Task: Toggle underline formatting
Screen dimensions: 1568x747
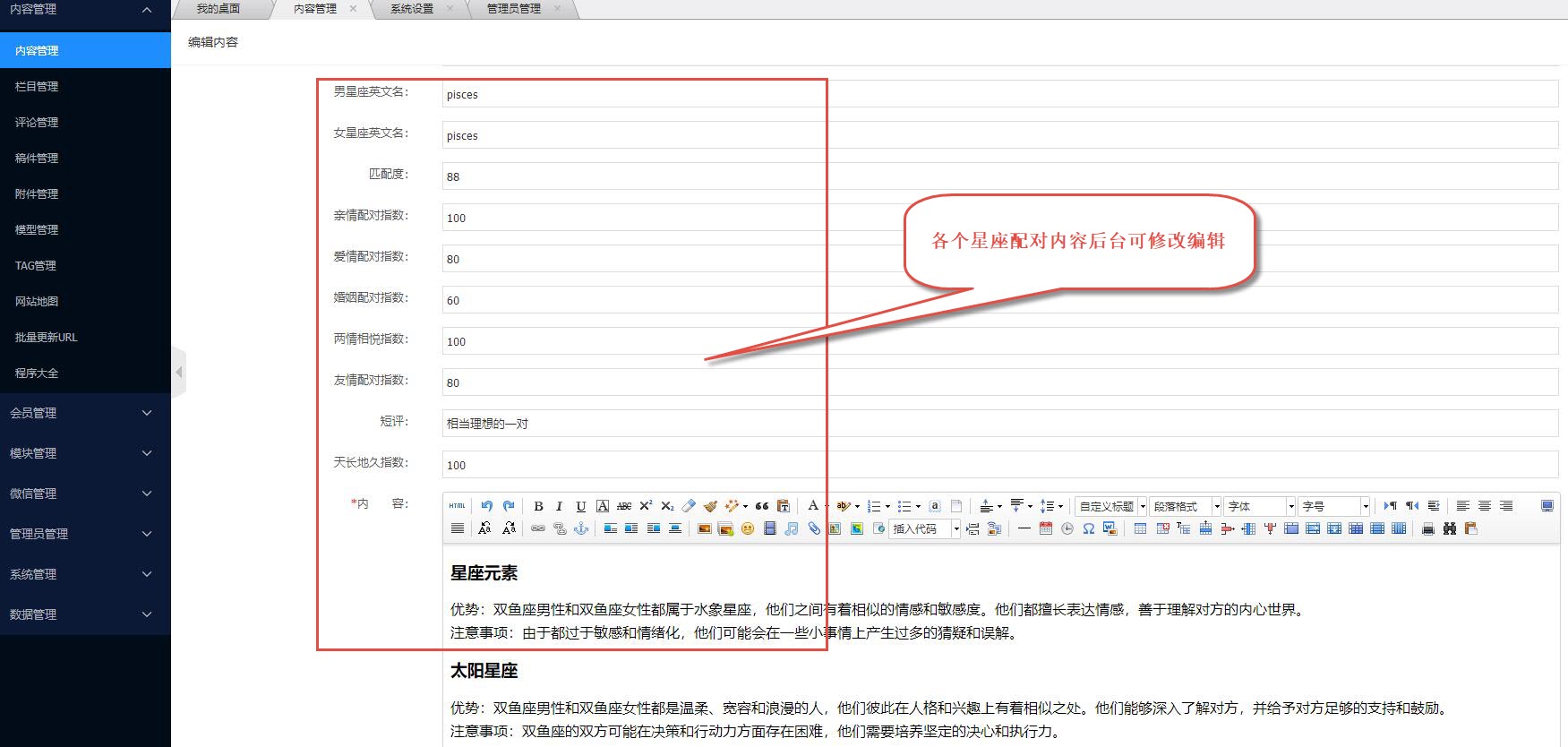Action: [580, 506]
